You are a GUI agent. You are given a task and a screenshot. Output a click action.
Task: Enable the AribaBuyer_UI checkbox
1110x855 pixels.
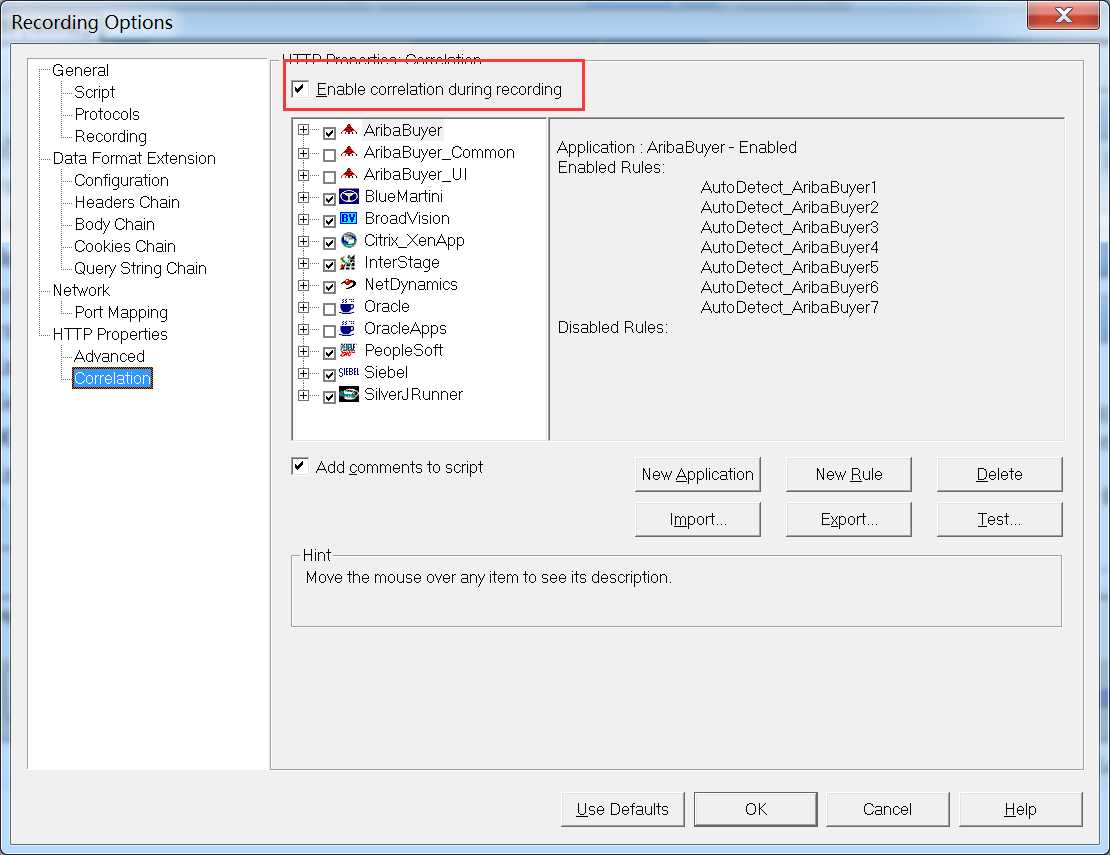click(x=329, y=177)
